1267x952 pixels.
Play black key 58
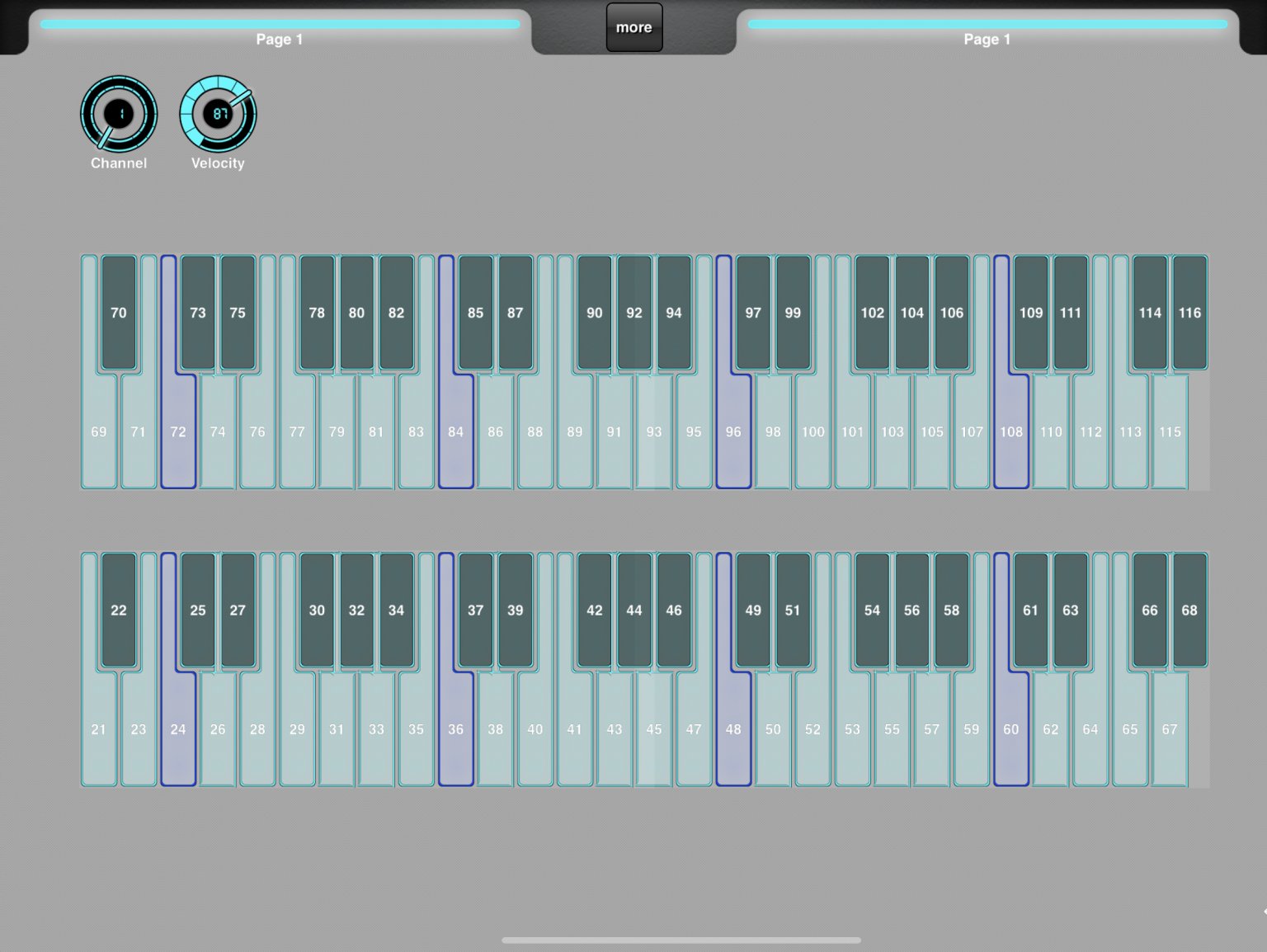952,610
